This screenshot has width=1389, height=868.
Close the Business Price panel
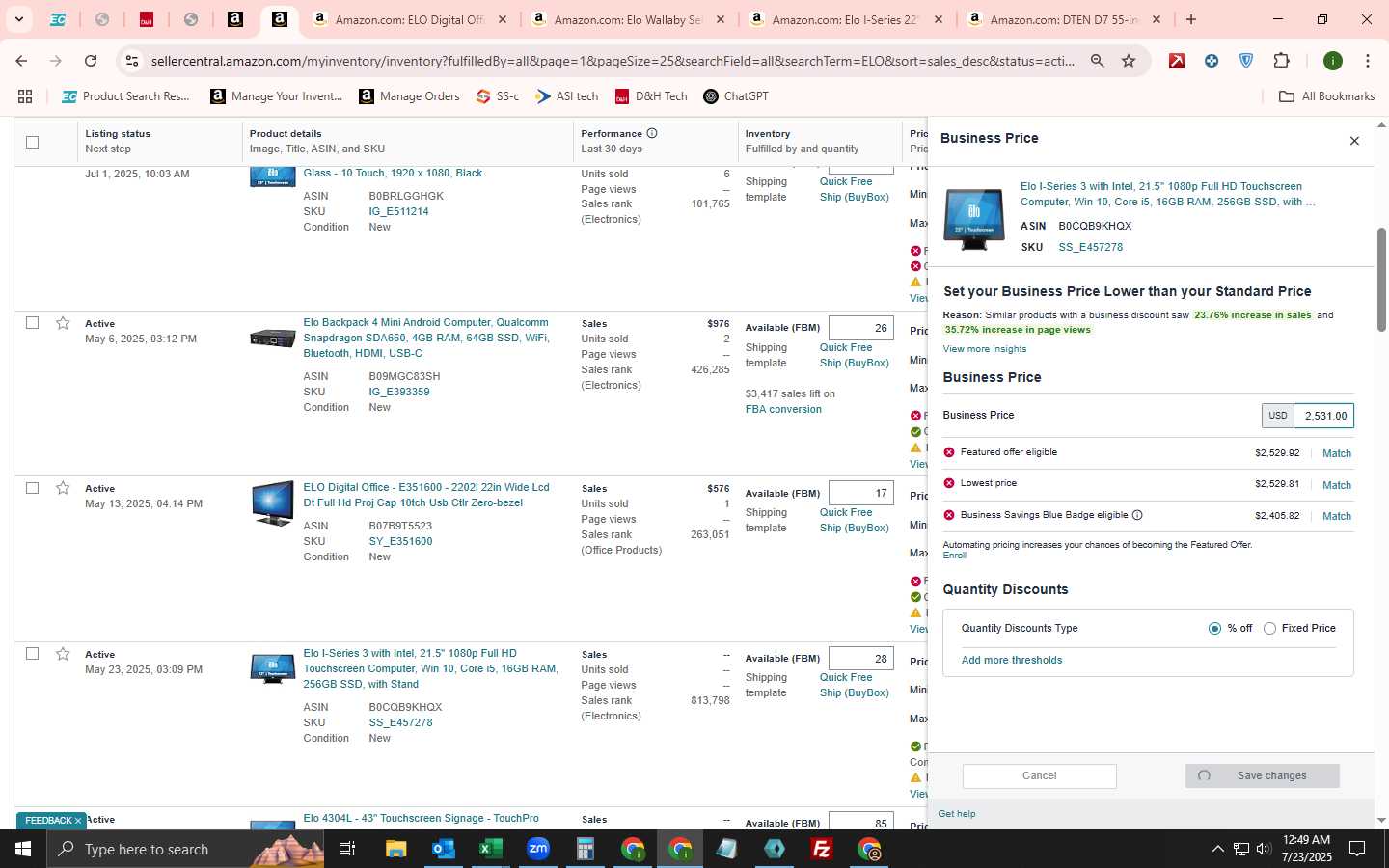pos(1354,141)
